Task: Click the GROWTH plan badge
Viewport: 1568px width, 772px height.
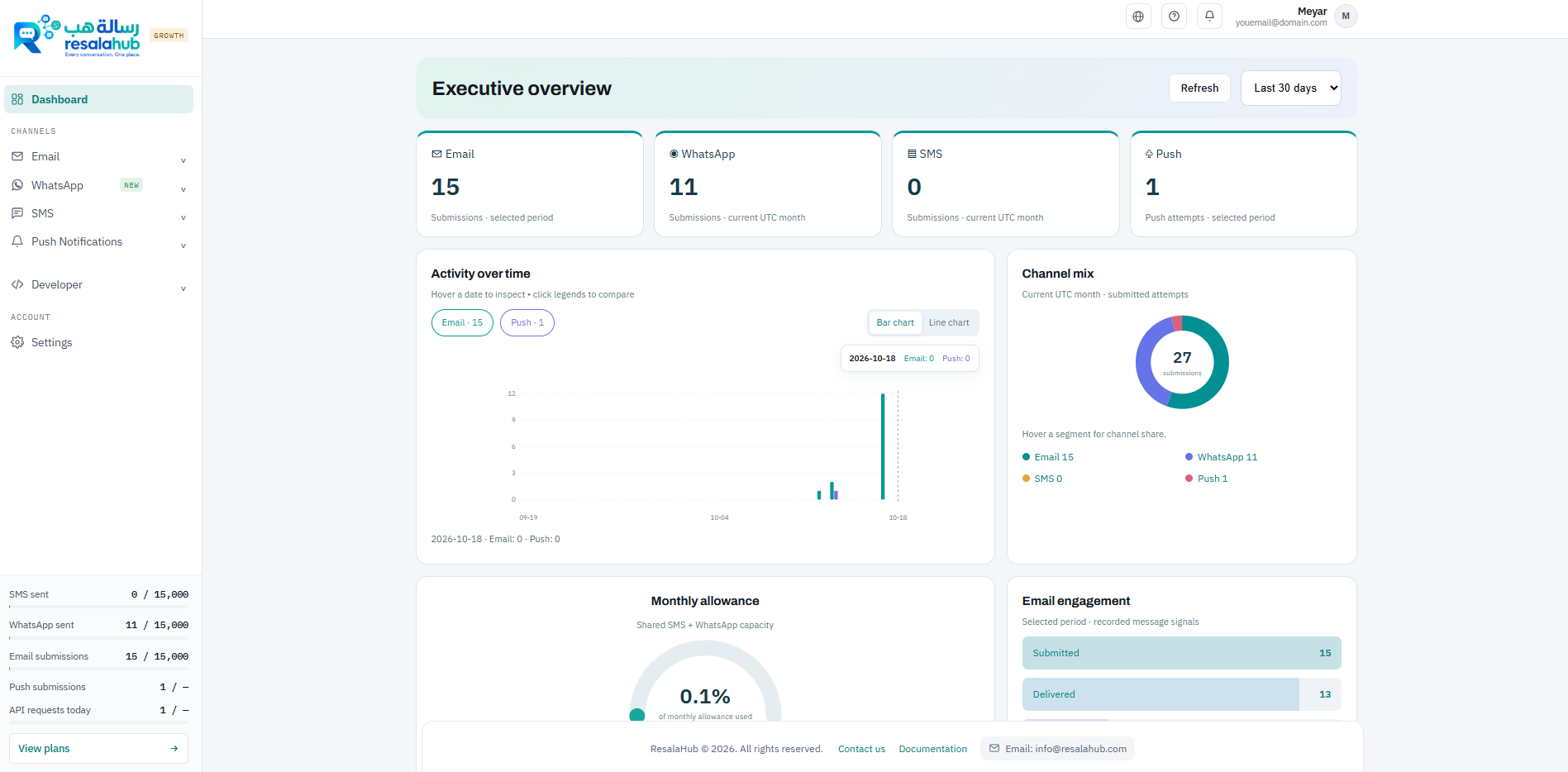Action: [169, 36]
